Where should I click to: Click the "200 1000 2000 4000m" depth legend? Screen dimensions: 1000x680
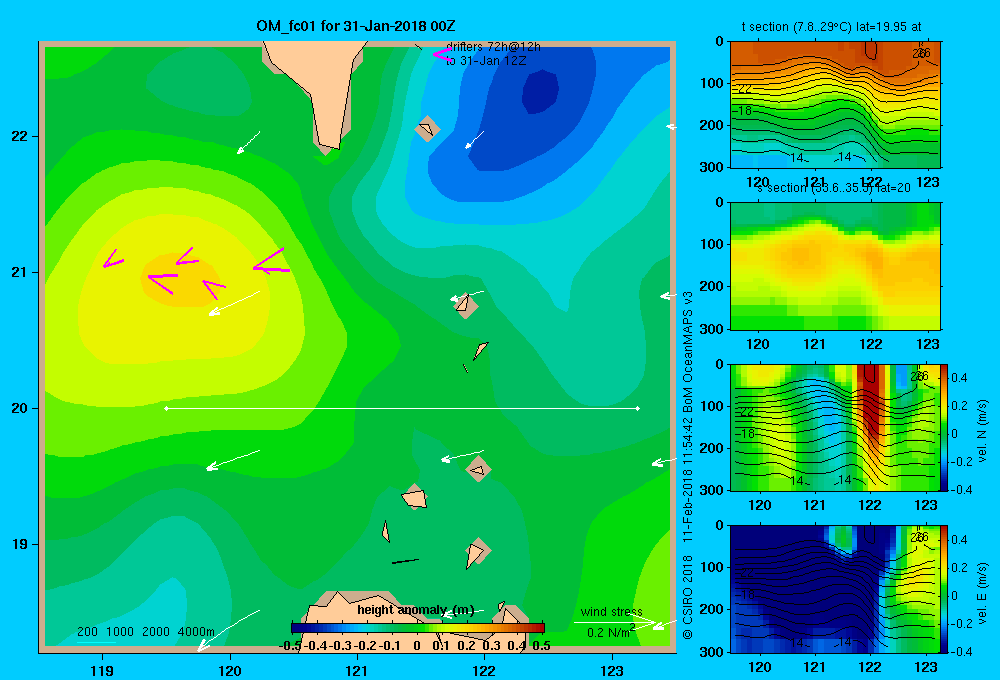[x=145, y=632]
